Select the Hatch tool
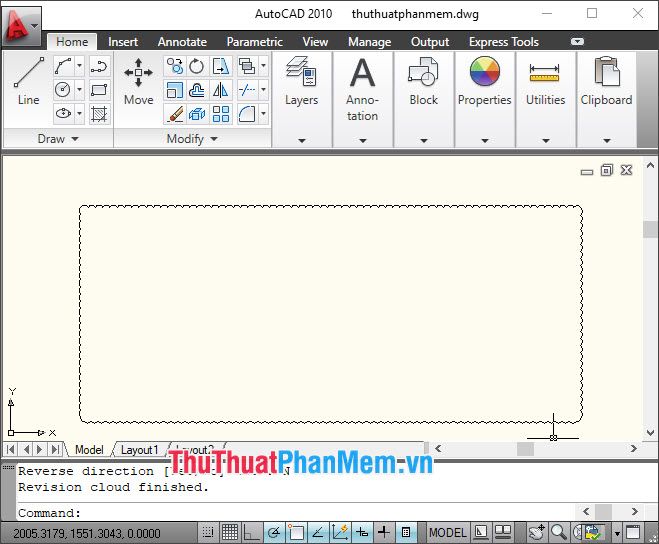The width and height of the screenshot is (659, 544). pos(99,114)
